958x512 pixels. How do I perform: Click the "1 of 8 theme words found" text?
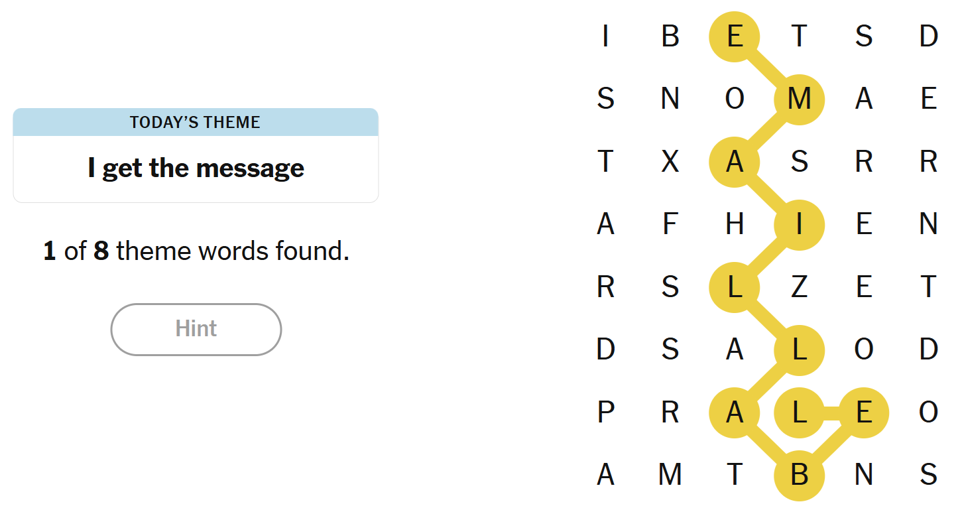click(x=196, y=251)
